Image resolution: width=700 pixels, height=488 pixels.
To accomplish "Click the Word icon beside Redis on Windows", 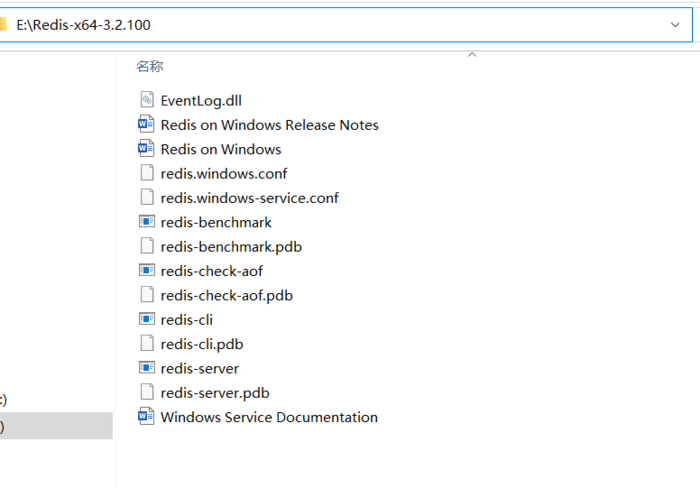I will [146, 148].
